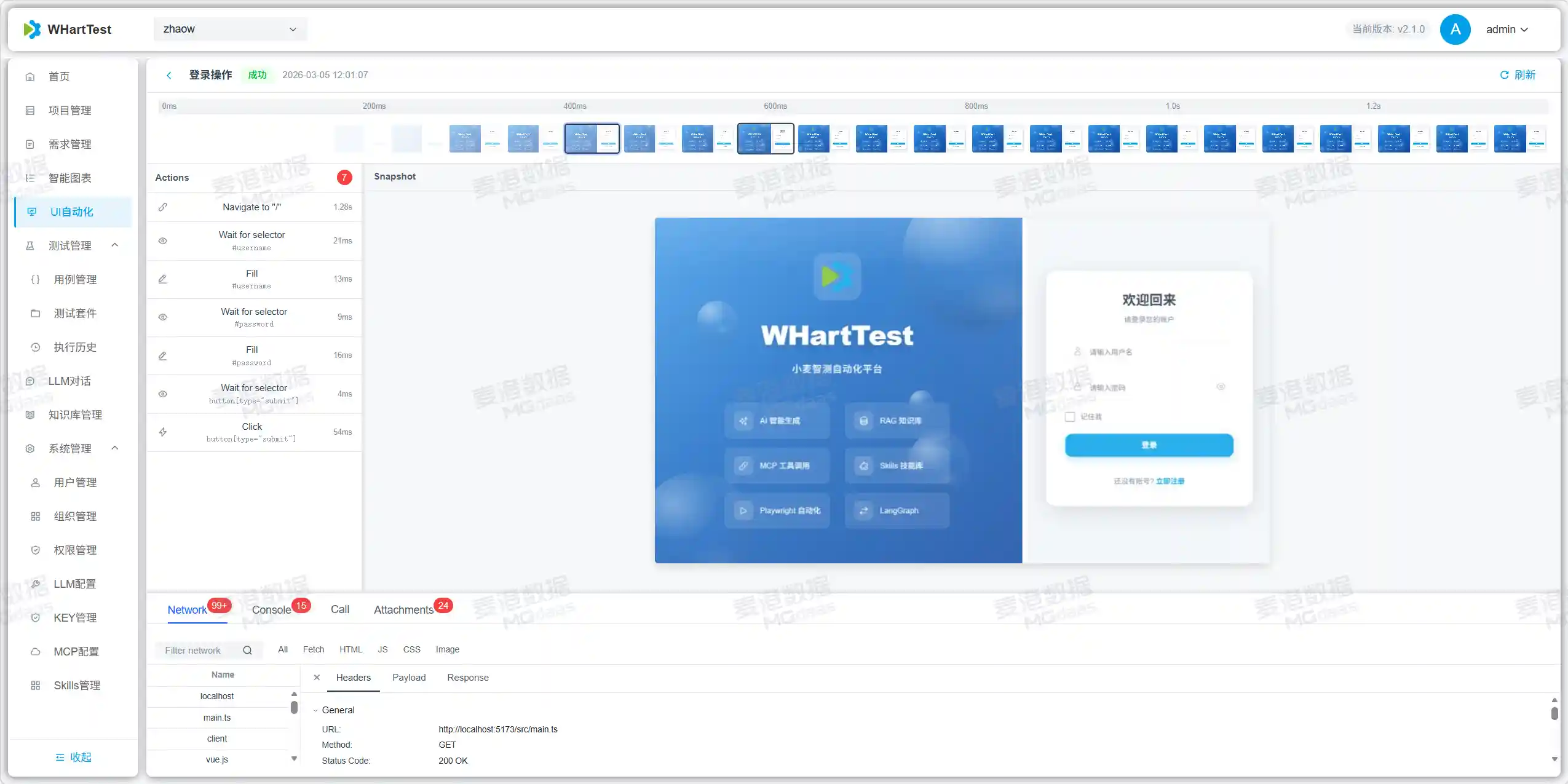The width and height of the screenshot is (1568, 784).
Task: Switch to the Console tab
Action: 271,610
